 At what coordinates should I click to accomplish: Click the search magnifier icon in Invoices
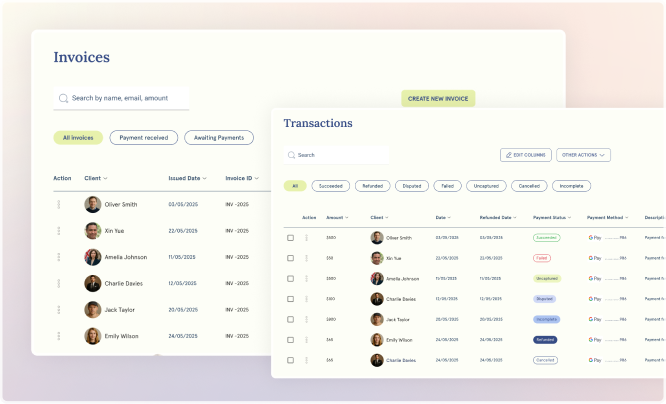pyautogui.click(x=64, y=98)
